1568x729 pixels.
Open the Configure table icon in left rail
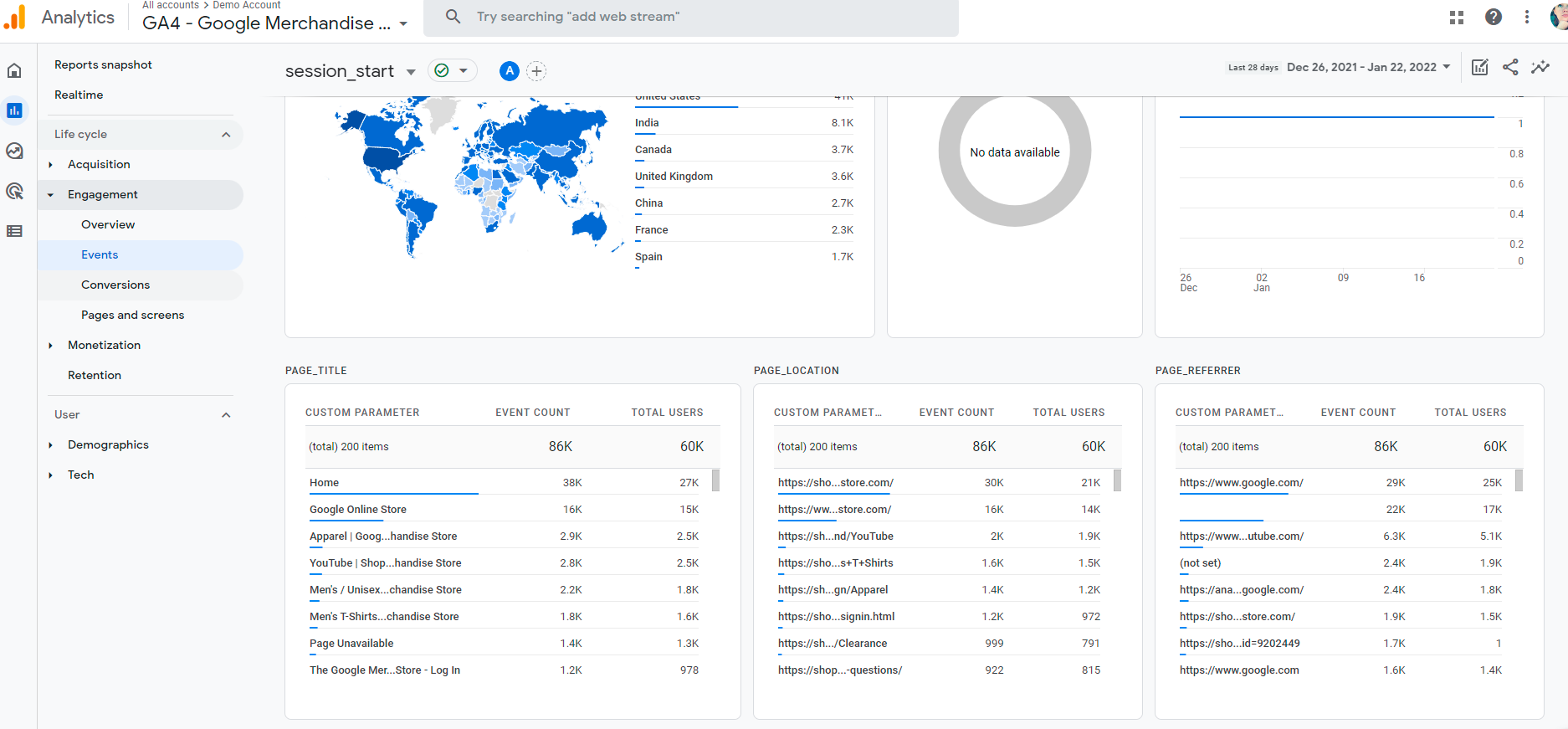click(x=14, y=231)
